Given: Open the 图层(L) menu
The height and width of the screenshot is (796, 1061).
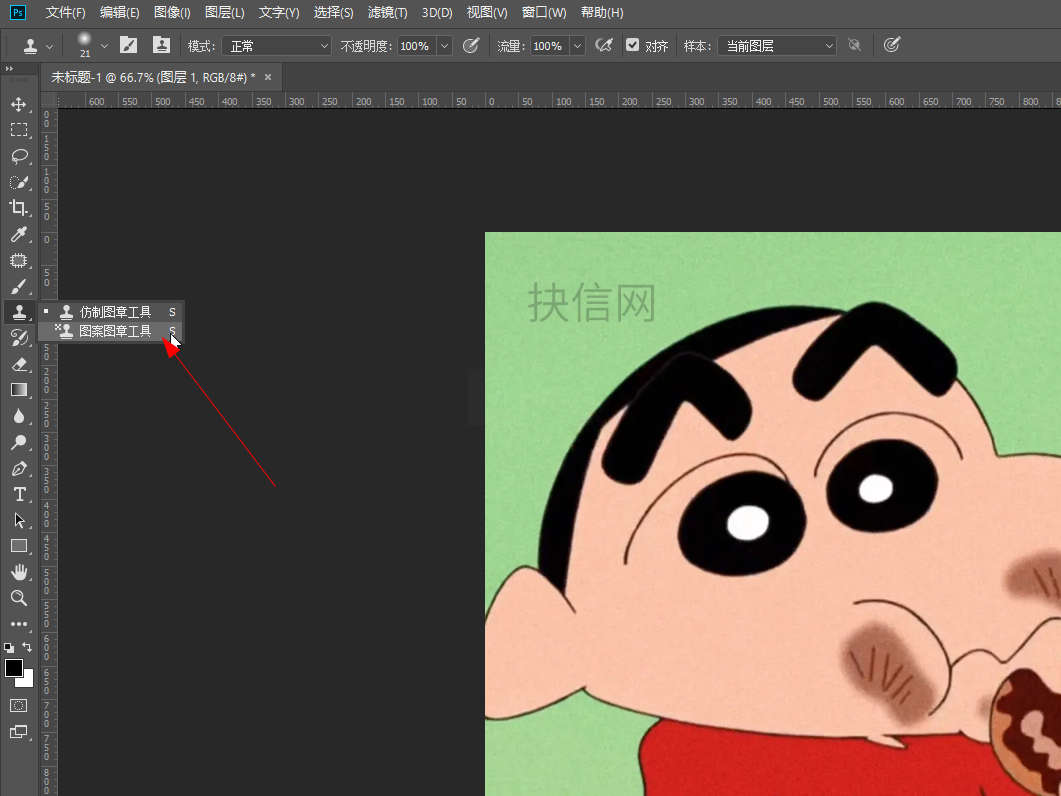Looking at the screenshot, I should pos(225,13).
